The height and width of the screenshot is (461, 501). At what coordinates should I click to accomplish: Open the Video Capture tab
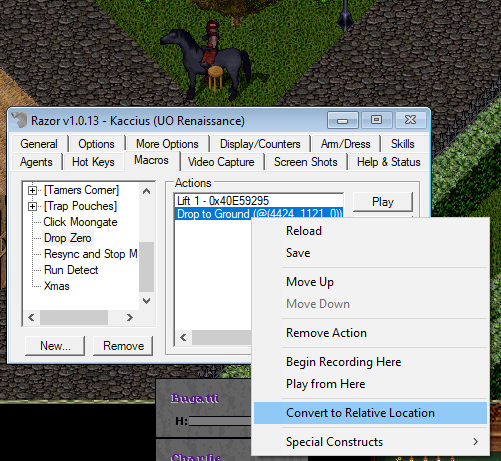(221, 162)
